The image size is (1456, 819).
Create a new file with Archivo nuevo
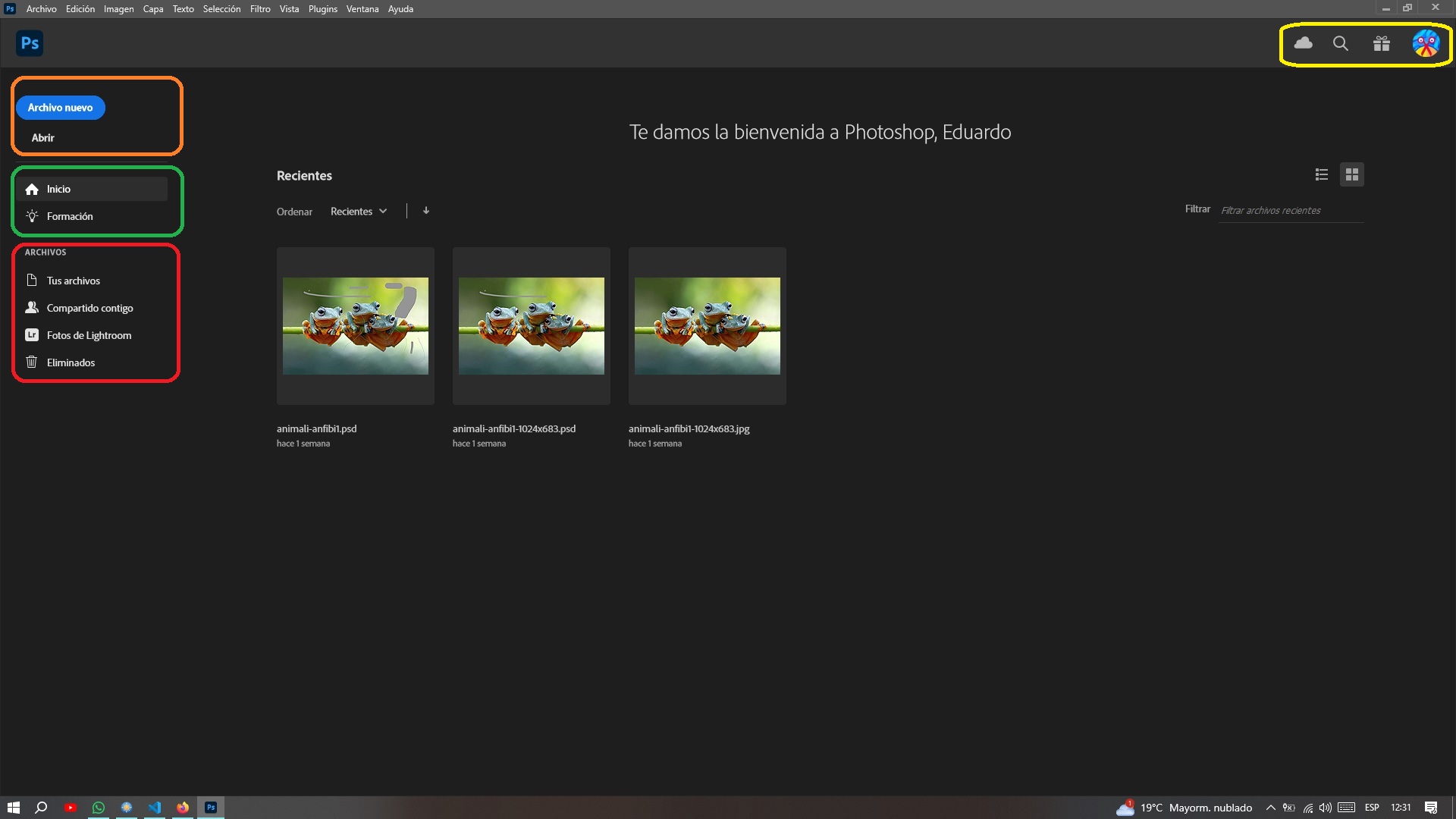tap(61, 108)
